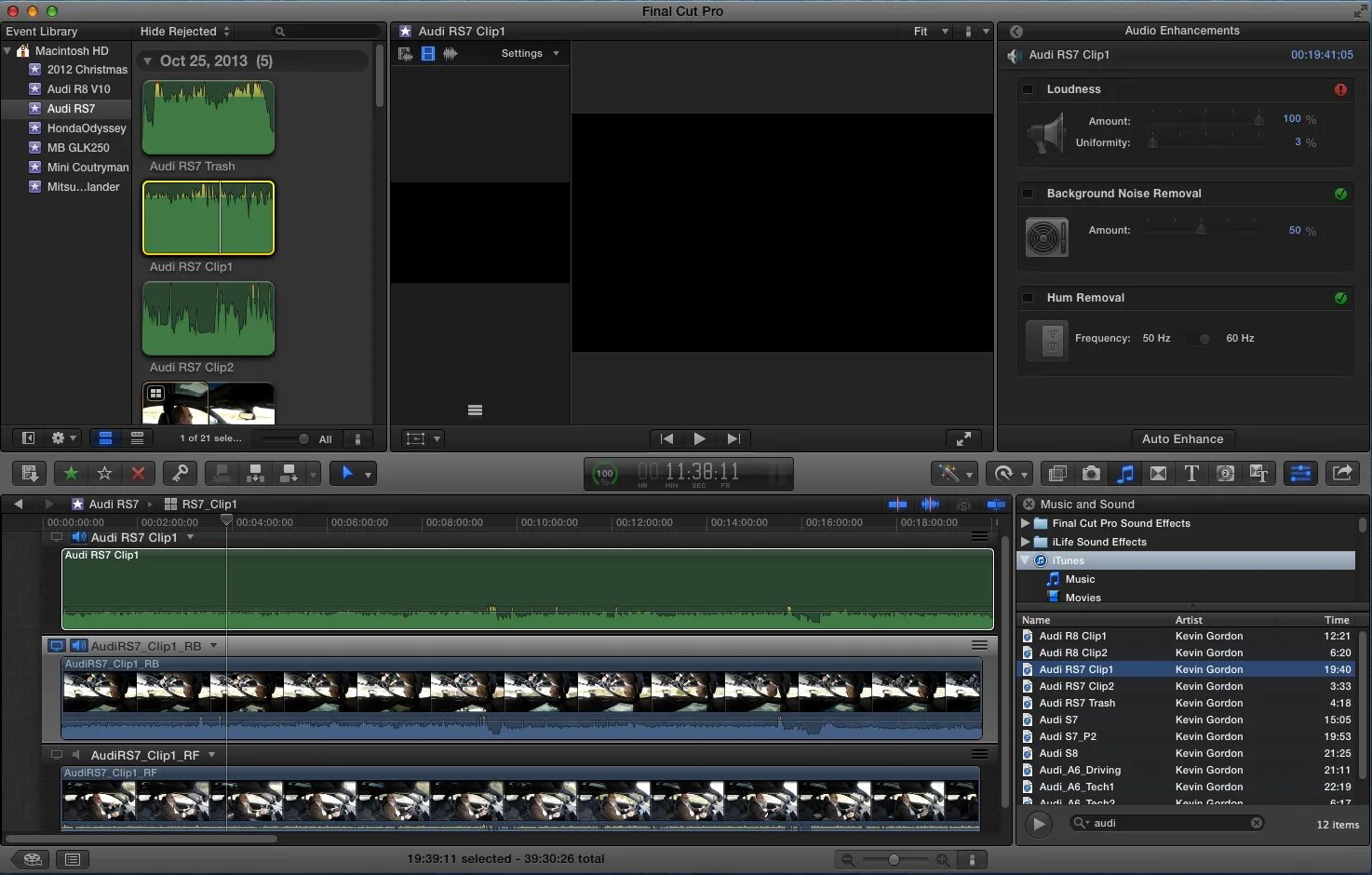Open the import media icon
The image size is (1372, 875).
29,474
